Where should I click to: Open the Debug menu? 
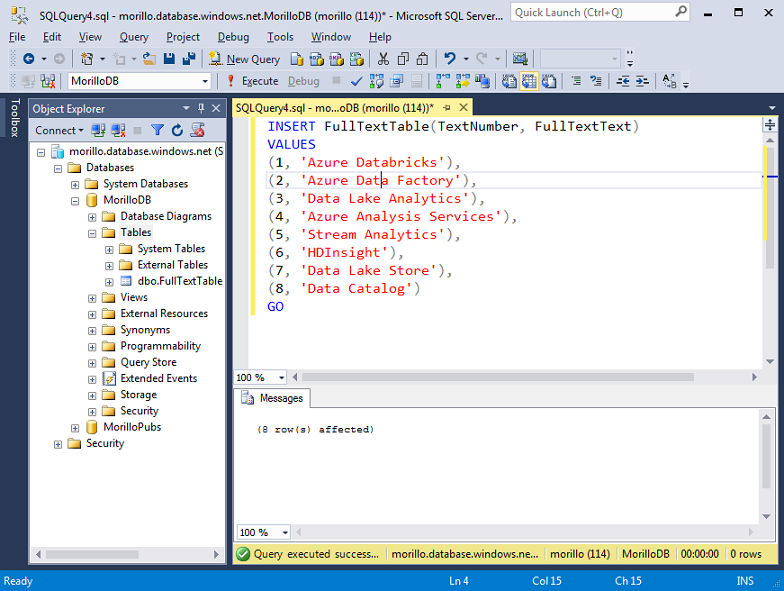coord(233,37)
